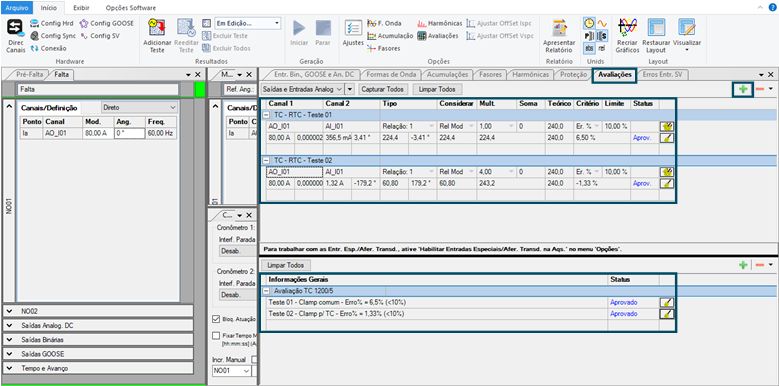779x386 pixels.
Task: Add general info row with lower green plus
Action: click(743, 265)
